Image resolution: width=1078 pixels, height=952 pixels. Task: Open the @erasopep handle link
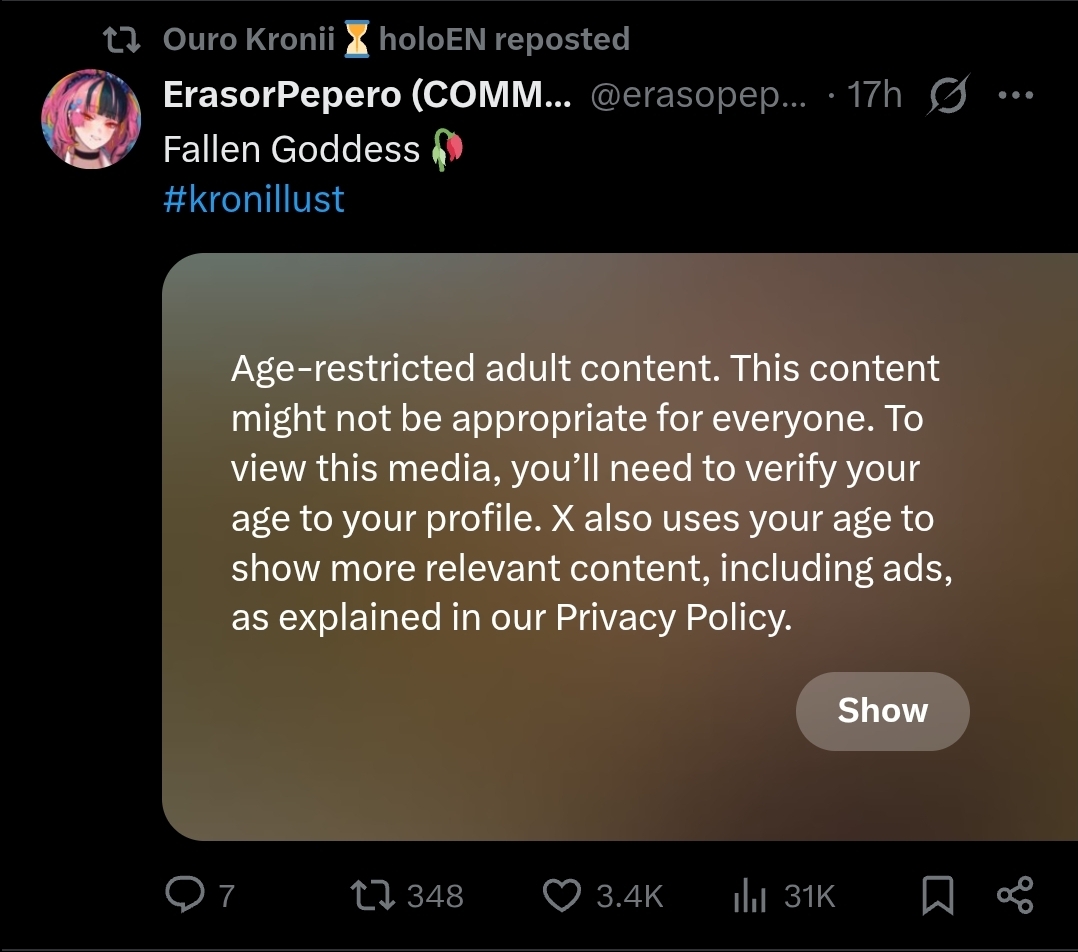pyautogui.click(x=698, y=95)
